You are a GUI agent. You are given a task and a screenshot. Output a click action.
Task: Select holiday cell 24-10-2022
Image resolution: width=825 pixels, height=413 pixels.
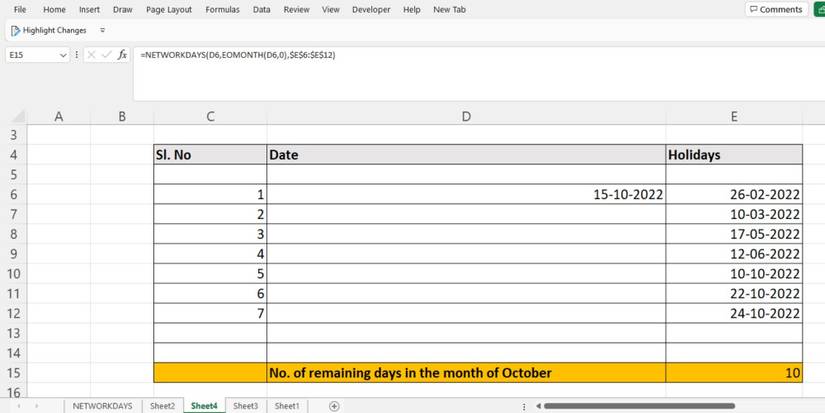(734, 314)
